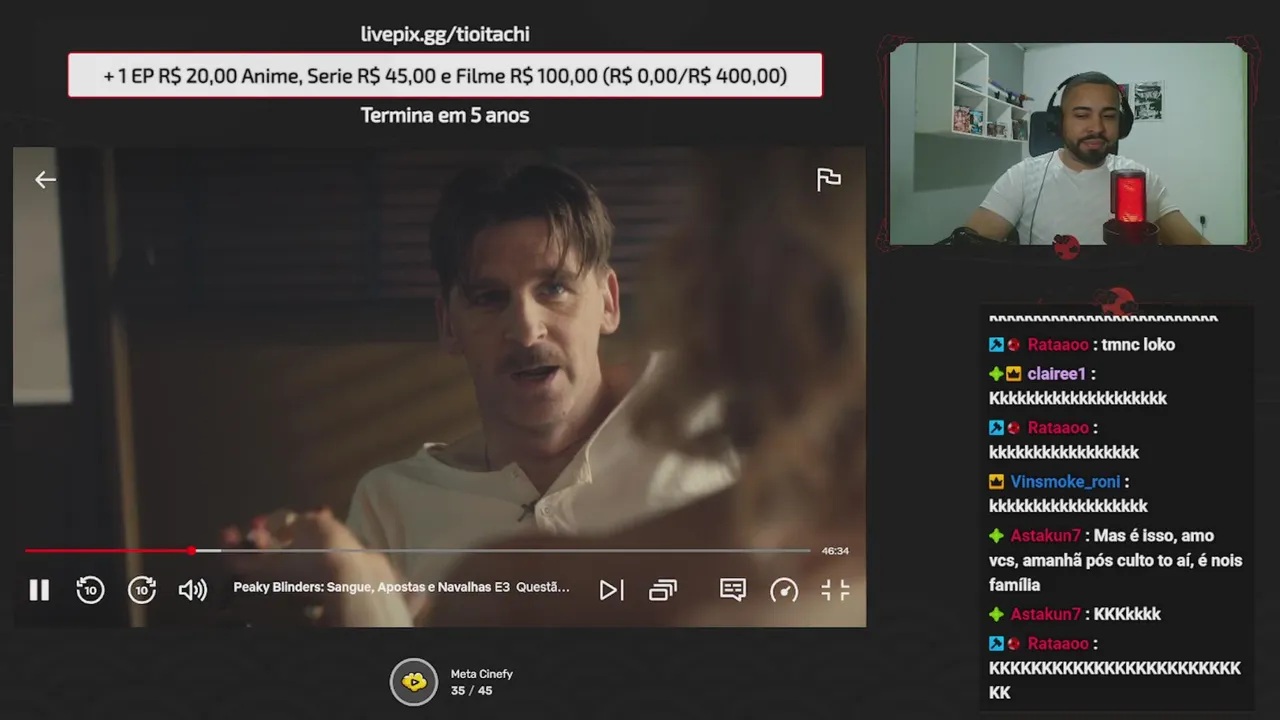Change the playback speed
This screenshot has width=1280, height=720.
(x=784, y=590)
